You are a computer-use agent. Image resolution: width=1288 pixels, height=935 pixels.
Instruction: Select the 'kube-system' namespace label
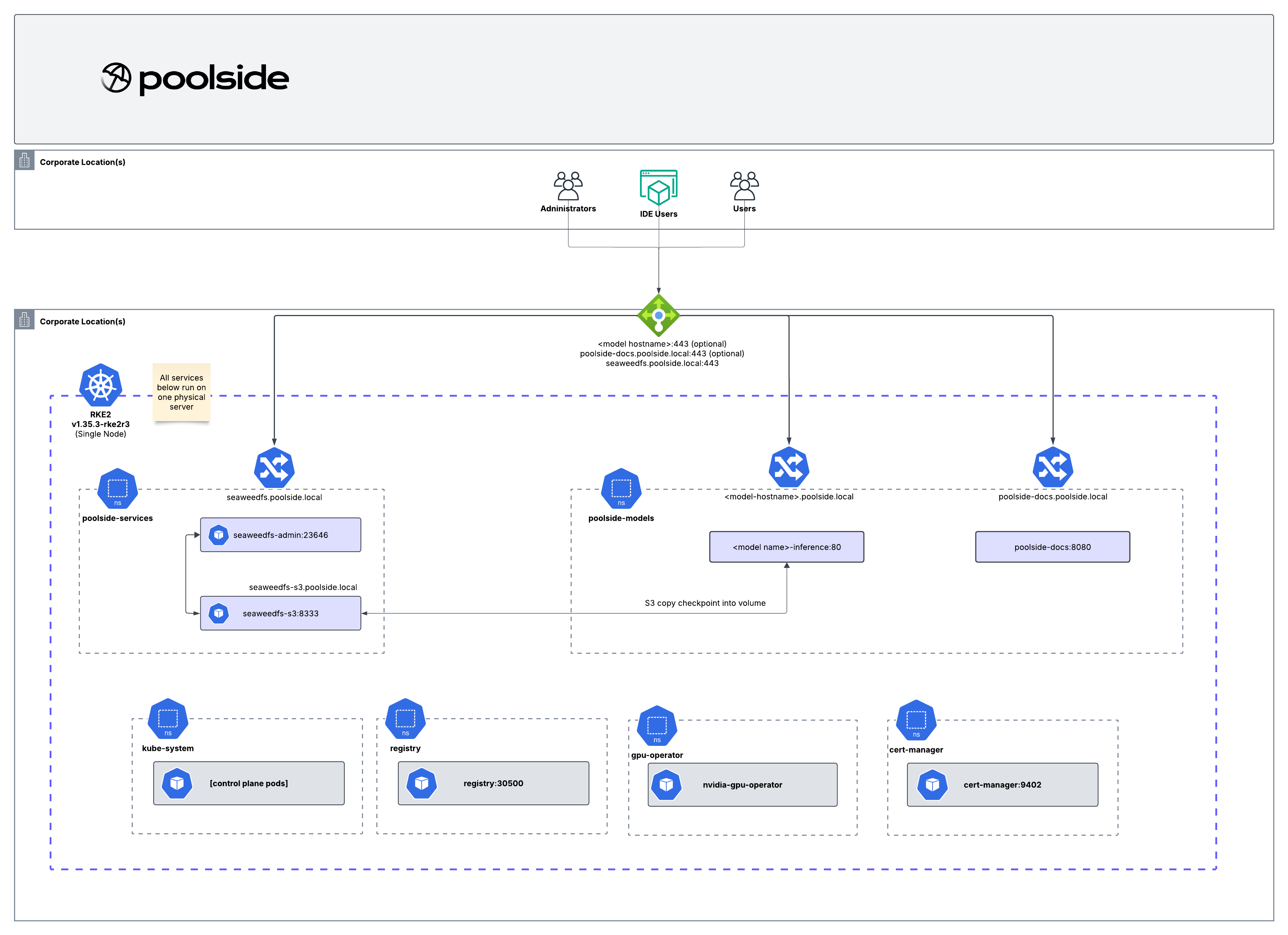pyautogui.click(x=168, y=748)
